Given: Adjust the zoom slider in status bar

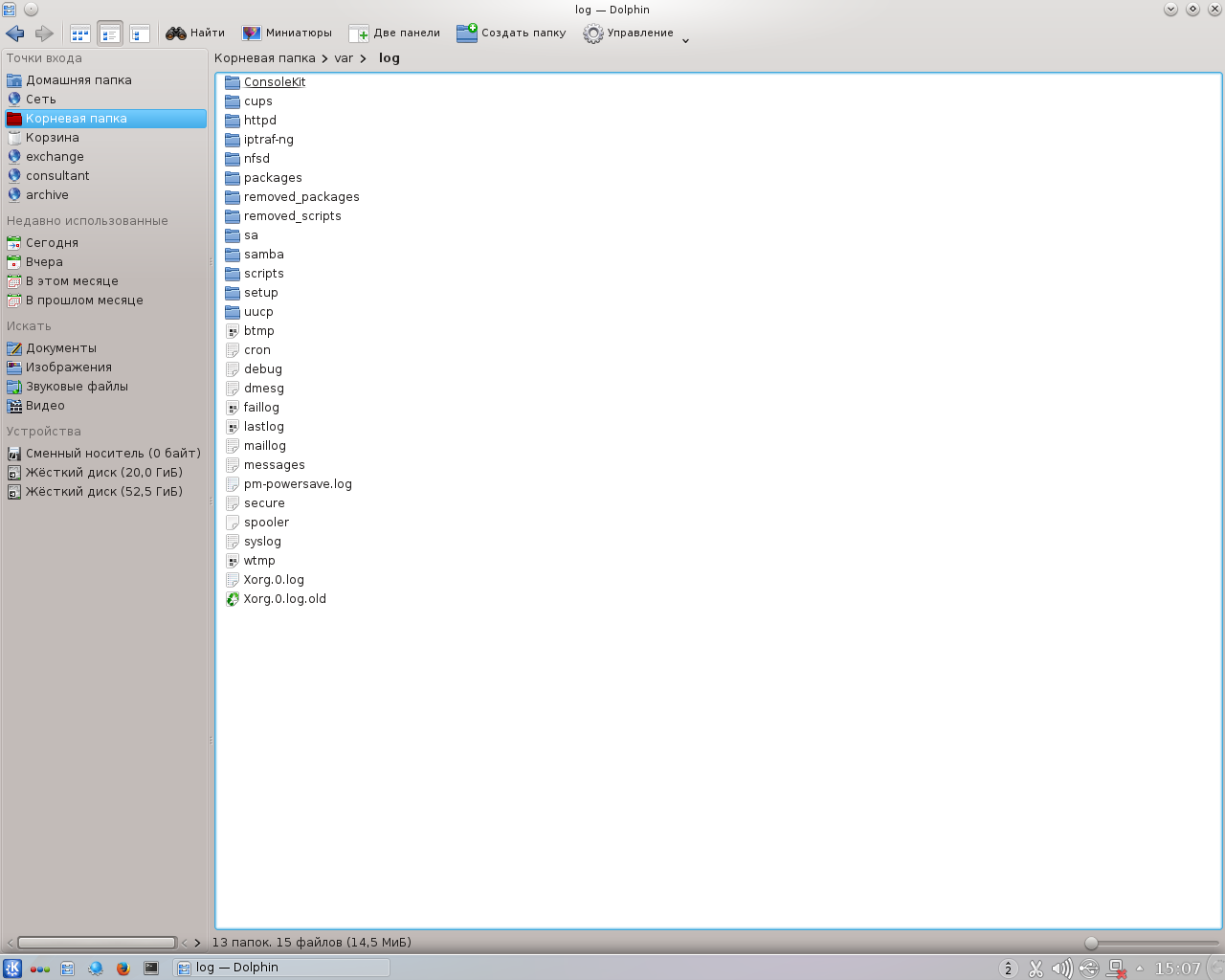Looking at the screenshot, I should point(1091,944).
